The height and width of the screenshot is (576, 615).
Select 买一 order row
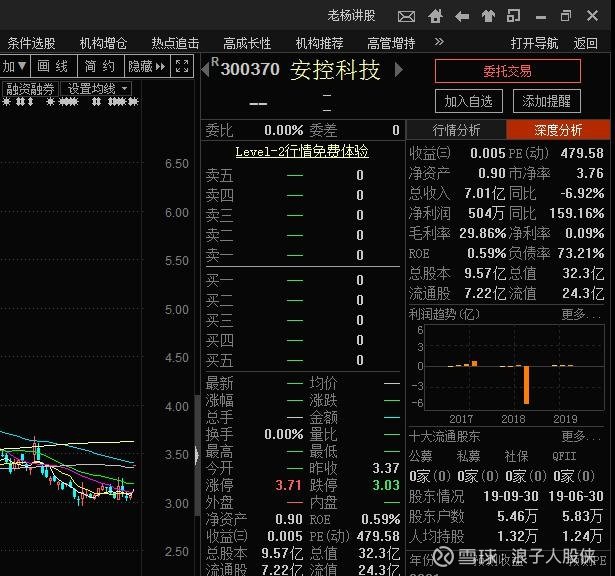tap(302, 280)
